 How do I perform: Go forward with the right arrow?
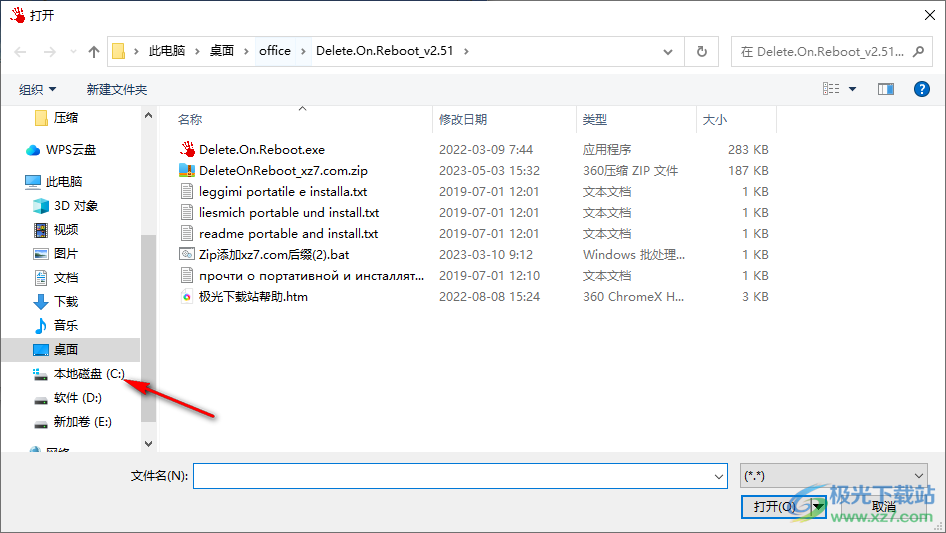pos(49,52)
